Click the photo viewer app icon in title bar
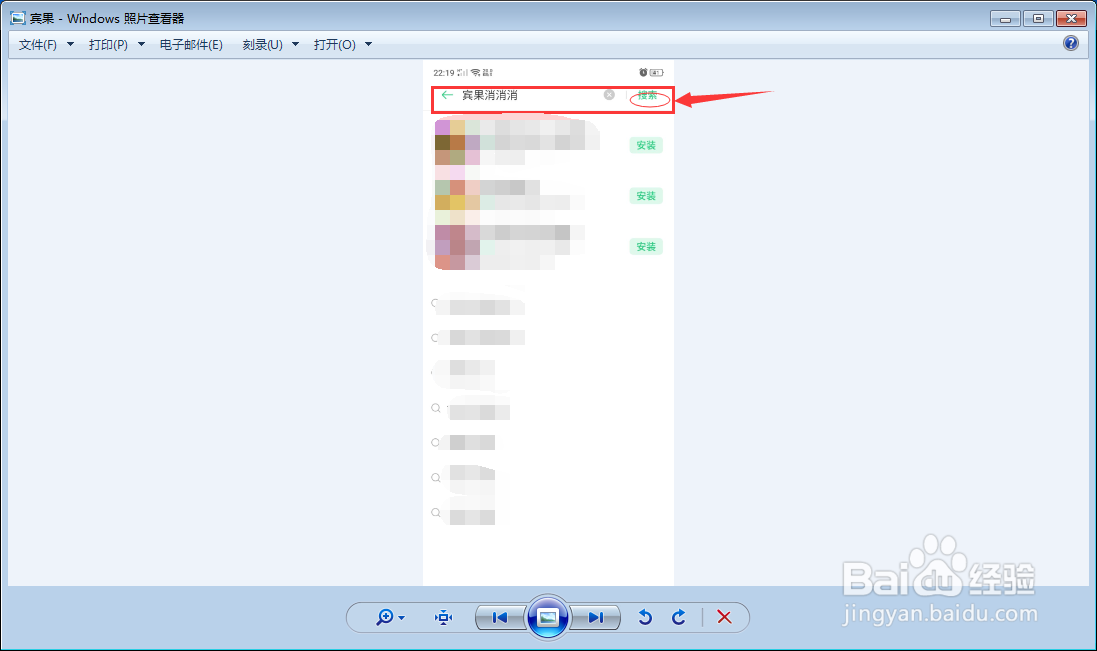 [17, 18]
